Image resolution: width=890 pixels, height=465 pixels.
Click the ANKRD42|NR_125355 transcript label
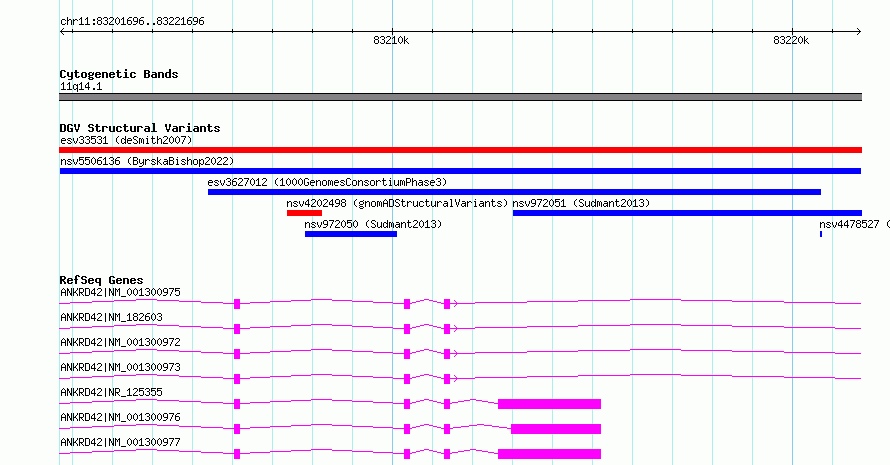tap(111, 392)
